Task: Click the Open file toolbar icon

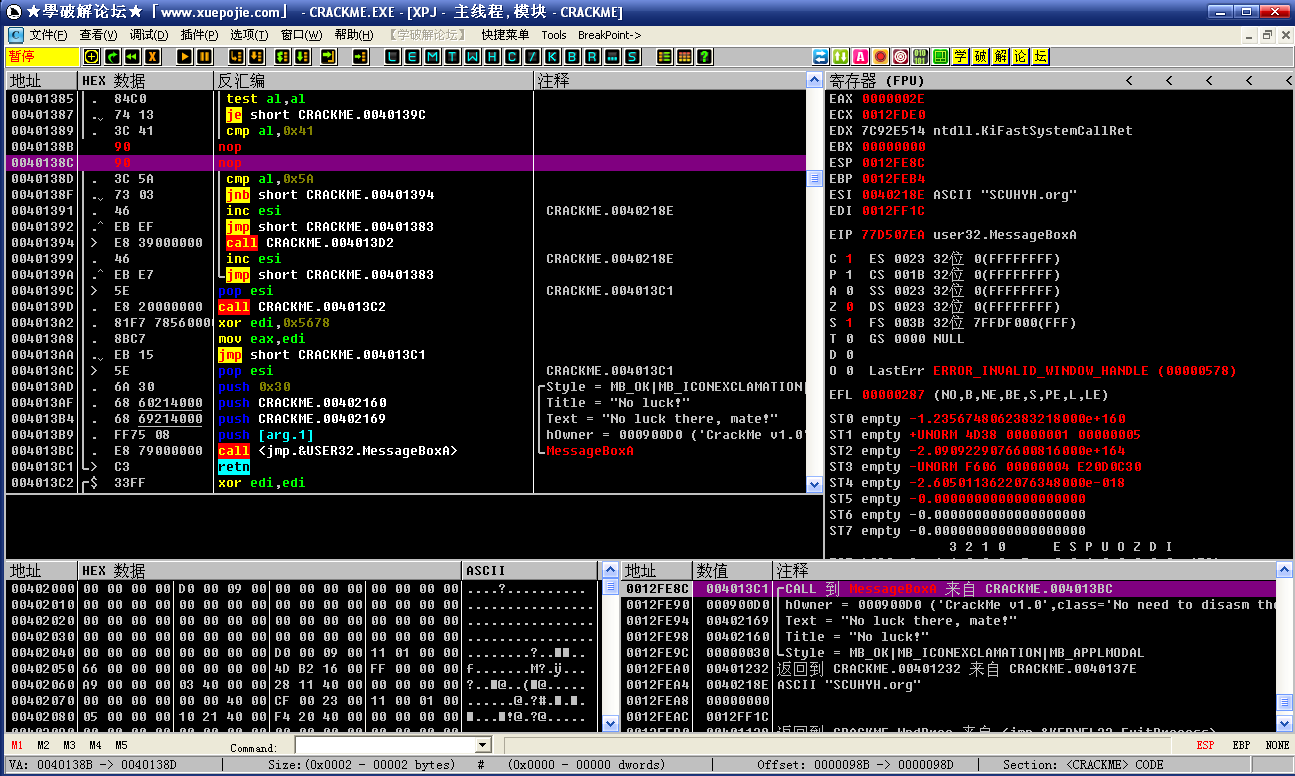Action: pos(92,57)
